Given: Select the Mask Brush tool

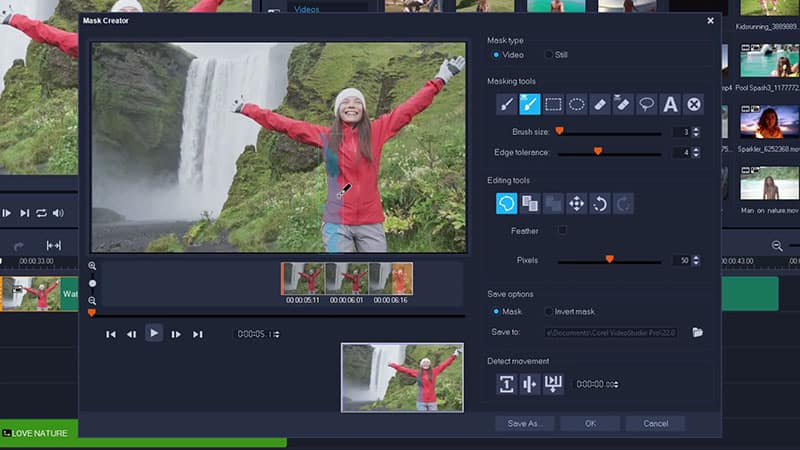Looking at the screenshot, I should (507, 104).
